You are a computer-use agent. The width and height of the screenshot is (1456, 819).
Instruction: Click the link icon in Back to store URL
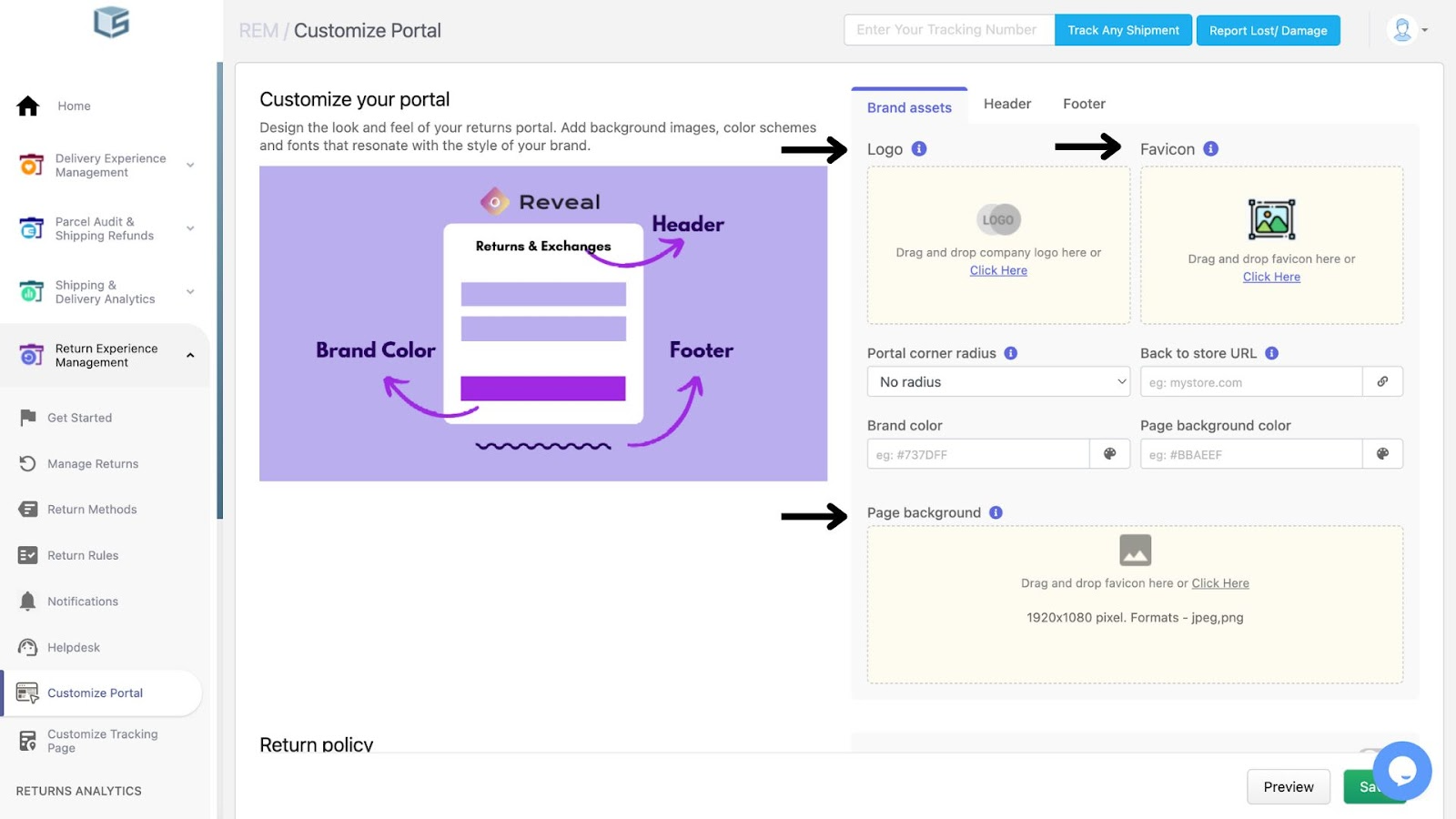click(x=1383, y=382)
